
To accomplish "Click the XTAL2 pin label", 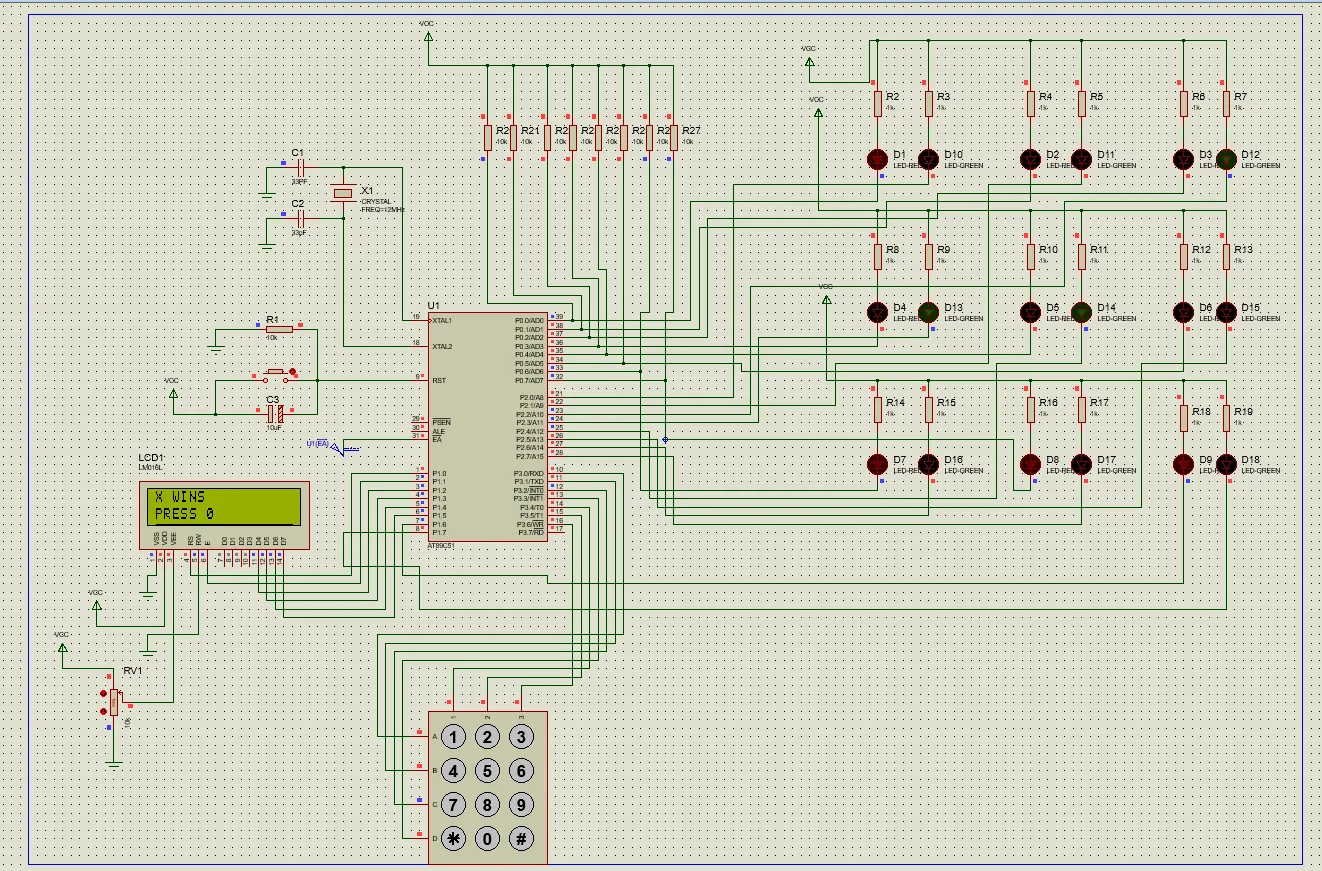I will click(x=444, y=346).
